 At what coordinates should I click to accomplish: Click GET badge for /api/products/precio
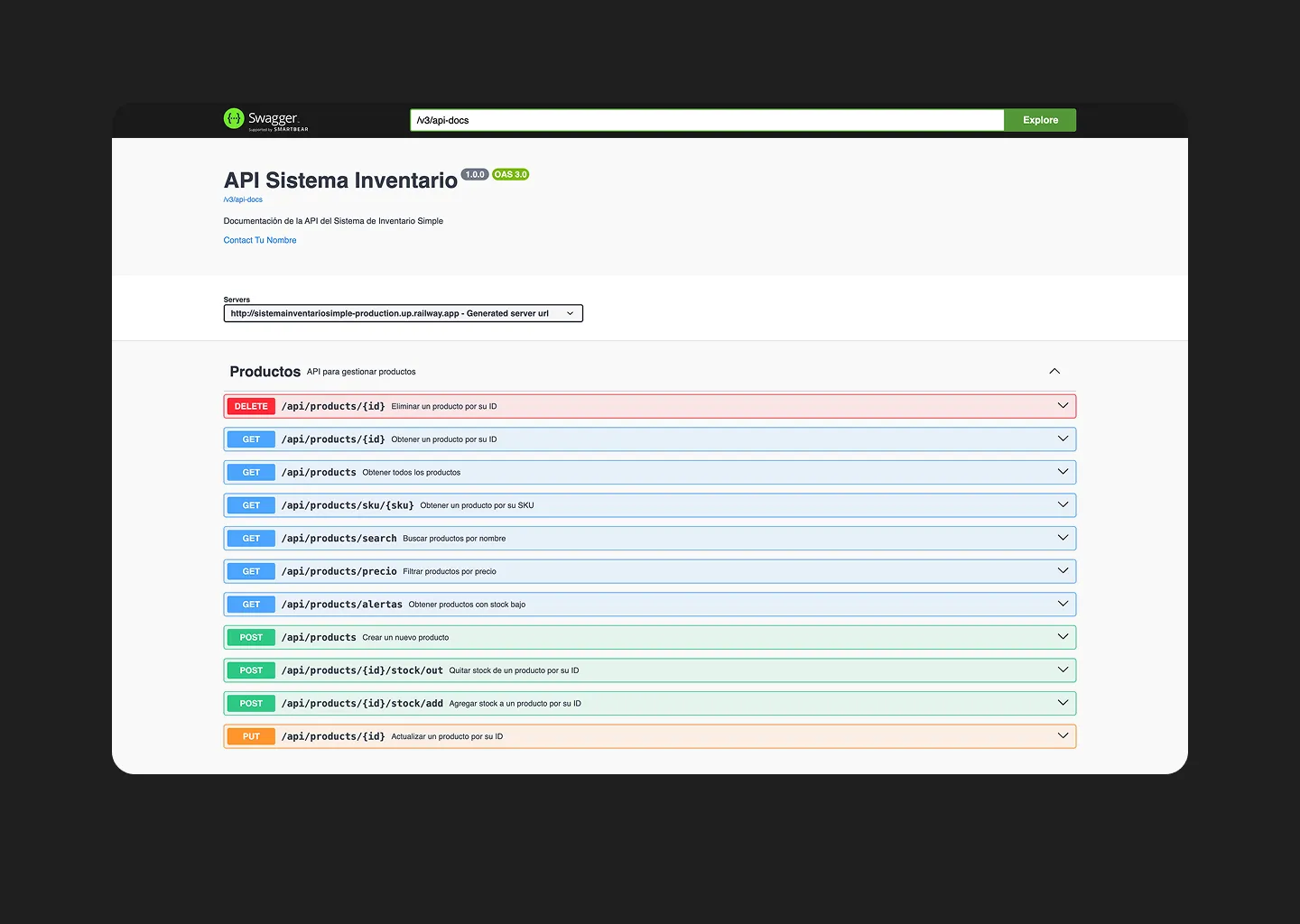click(x=251, y=571)
